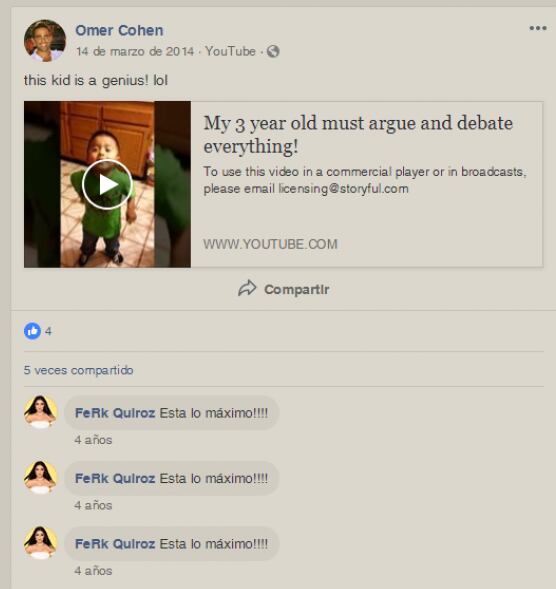Open the 5 veces compartido link
This screenshot has height=589, width=556.
point(79,370)
